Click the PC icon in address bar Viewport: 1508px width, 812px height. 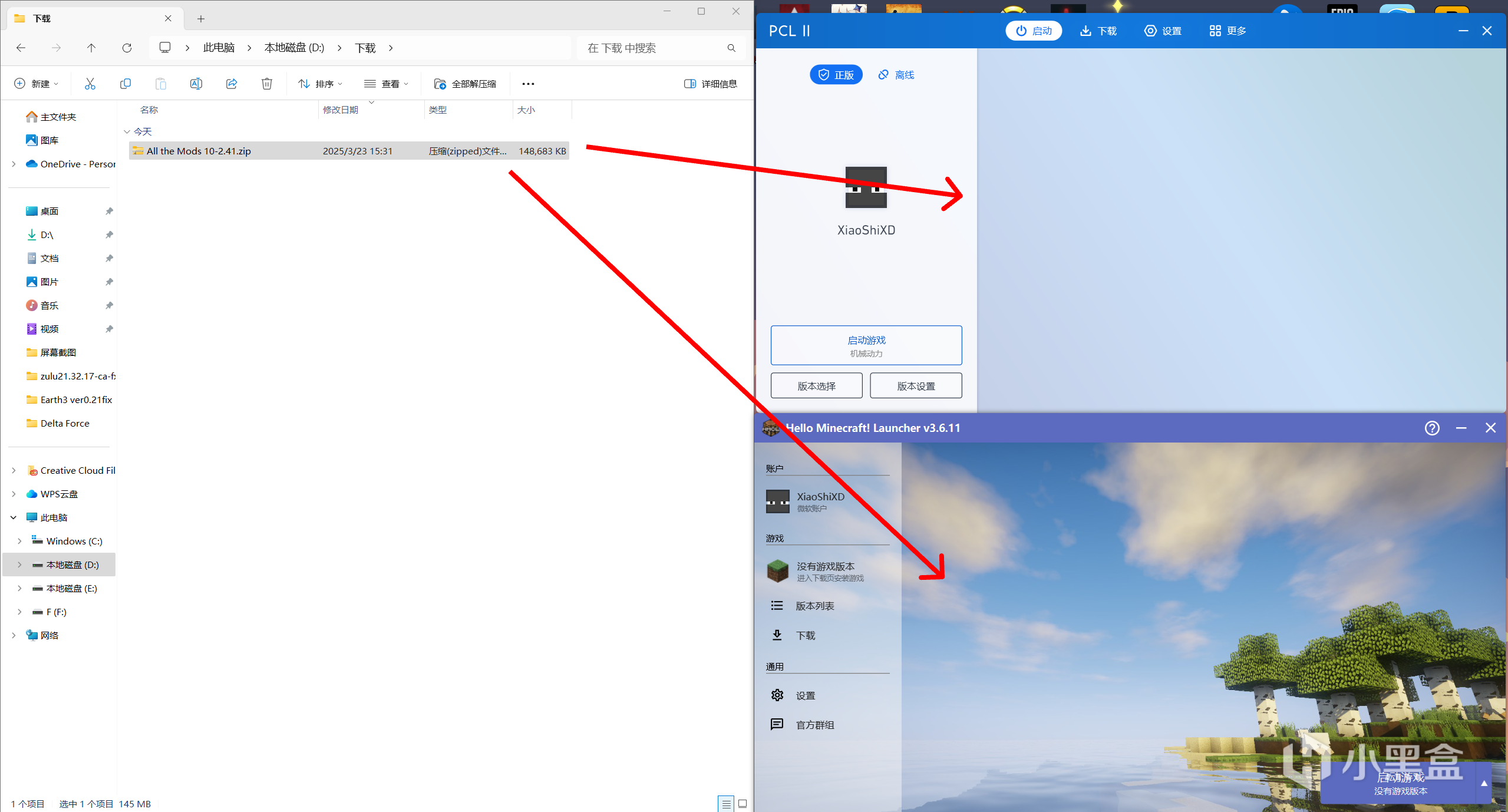pos(165,48)
